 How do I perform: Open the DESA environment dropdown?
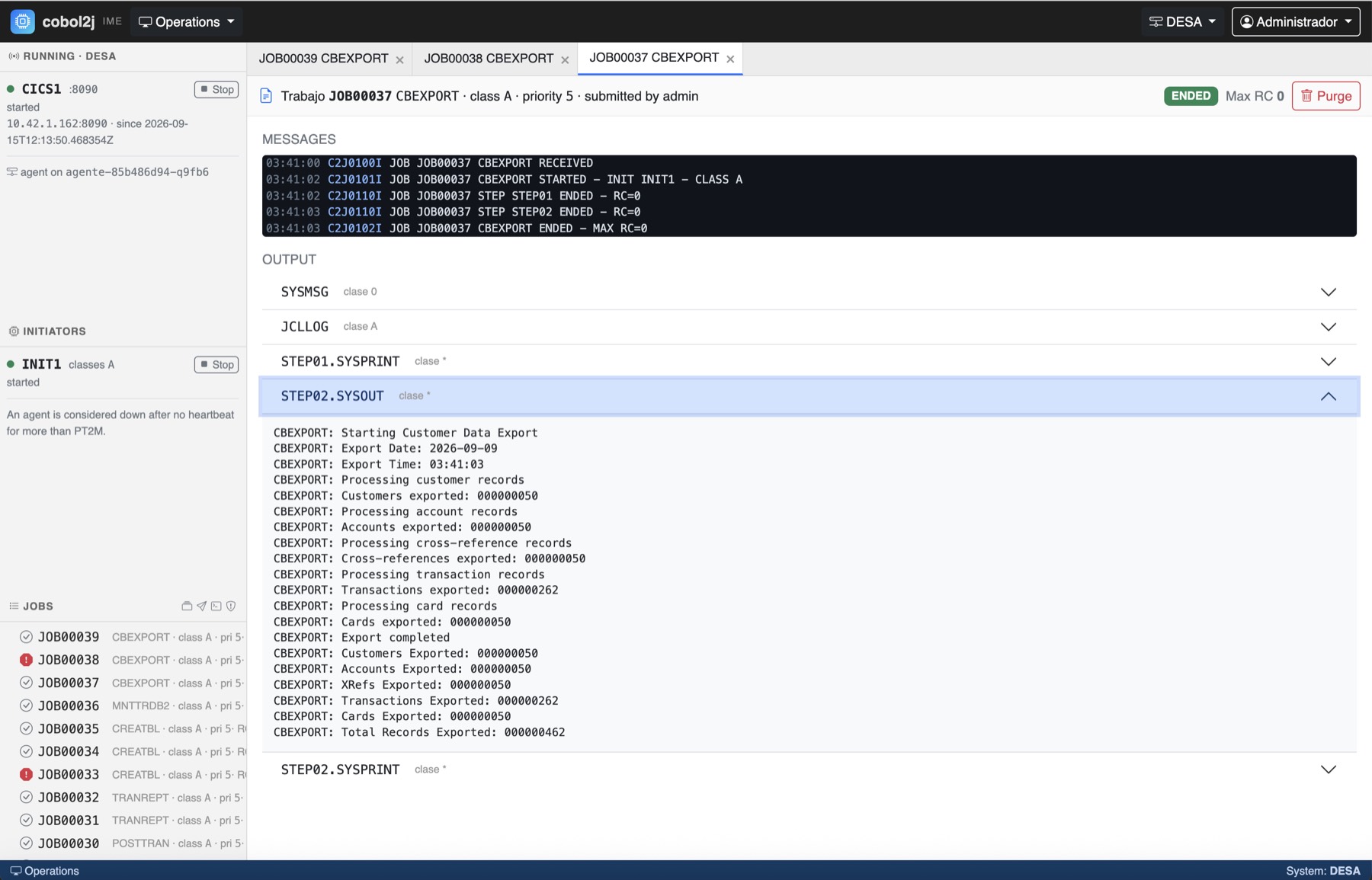click(1182, 21)
